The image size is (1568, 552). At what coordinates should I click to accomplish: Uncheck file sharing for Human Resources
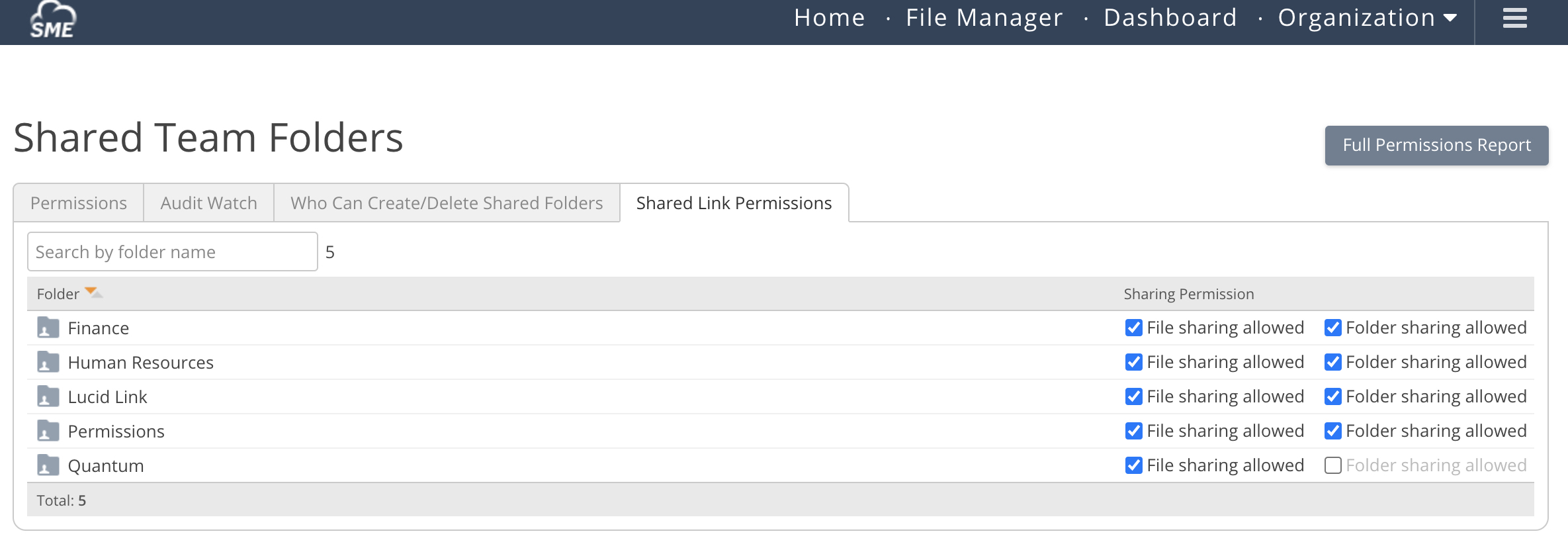1133,362
